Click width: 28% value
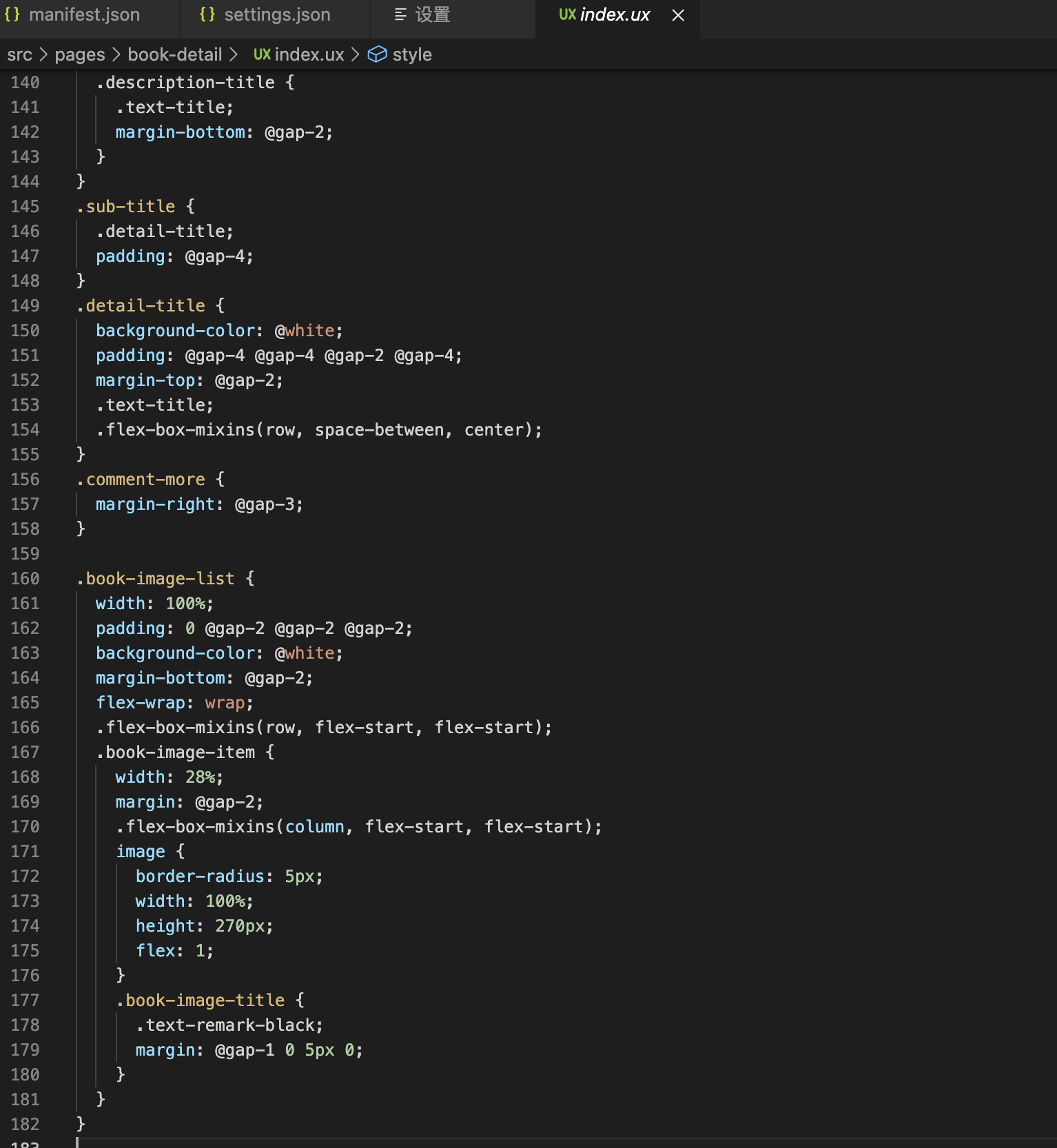This screenshot has width=1057, height=1148. pyautogui.click(x=200, y=777)
